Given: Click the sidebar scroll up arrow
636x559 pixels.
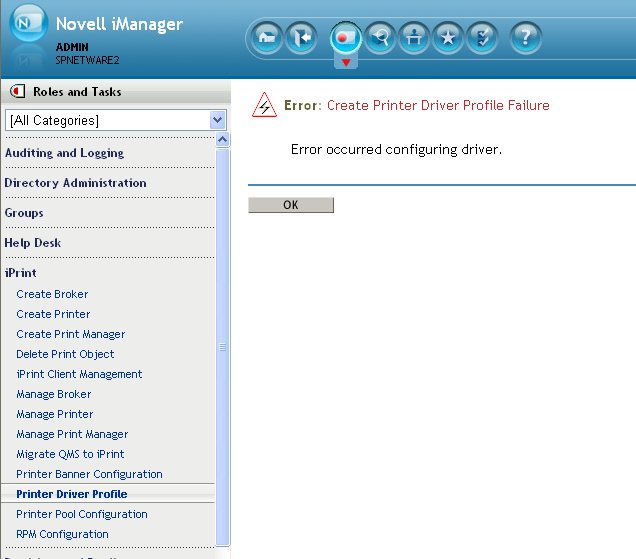Looking at the screenshot, I should (x=222, y=140).
